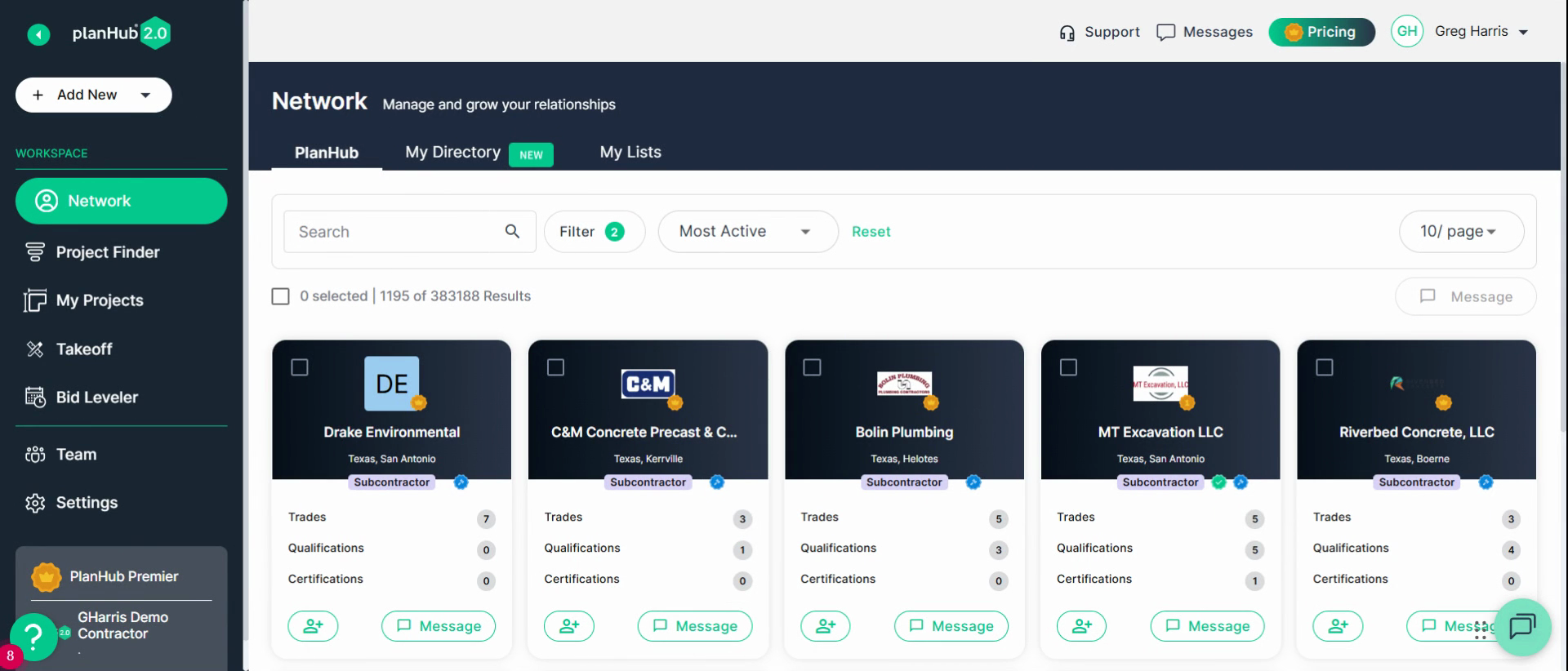Select the Riverbed Concrete, LLC card checkbox
The image size is (1568, 671).
(x=1325, y=367)
